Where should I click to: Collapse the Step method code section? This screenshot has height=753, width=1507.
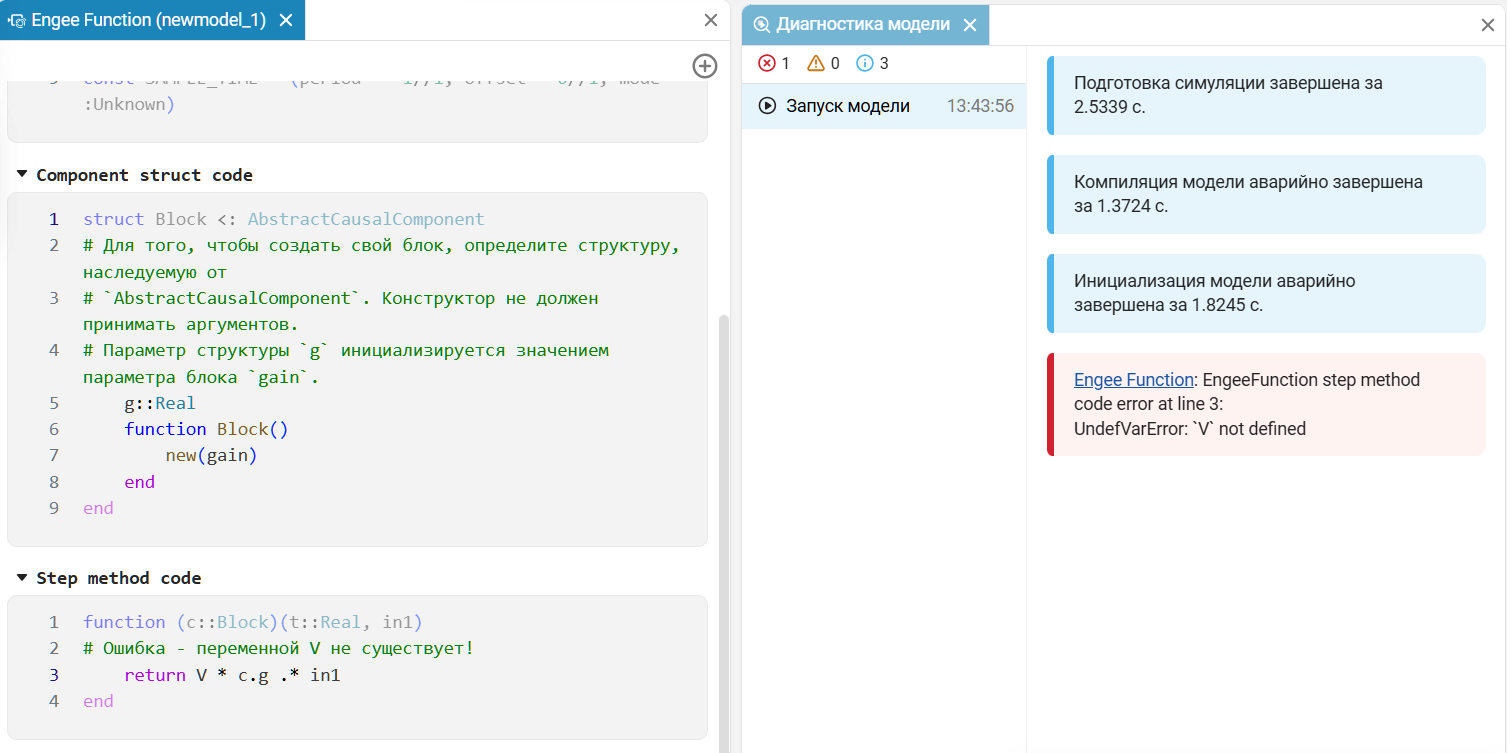[x=22, y=578]
